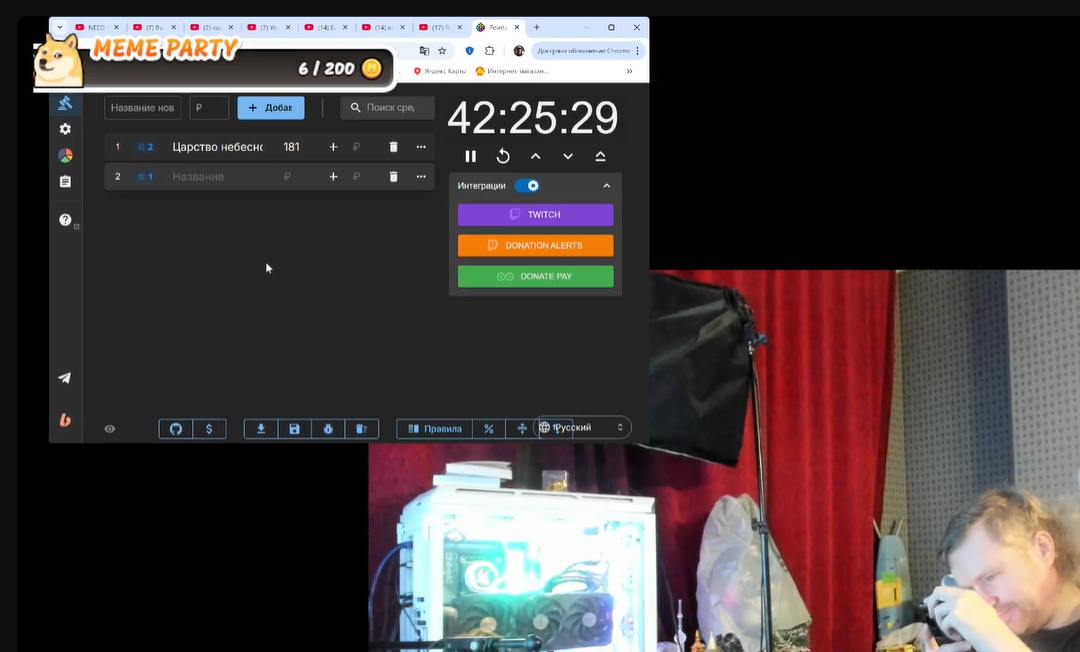Open the Chrome extensions puzzle icon
The width and height of the screenshot is (1080, 652).
coord(490,51)
